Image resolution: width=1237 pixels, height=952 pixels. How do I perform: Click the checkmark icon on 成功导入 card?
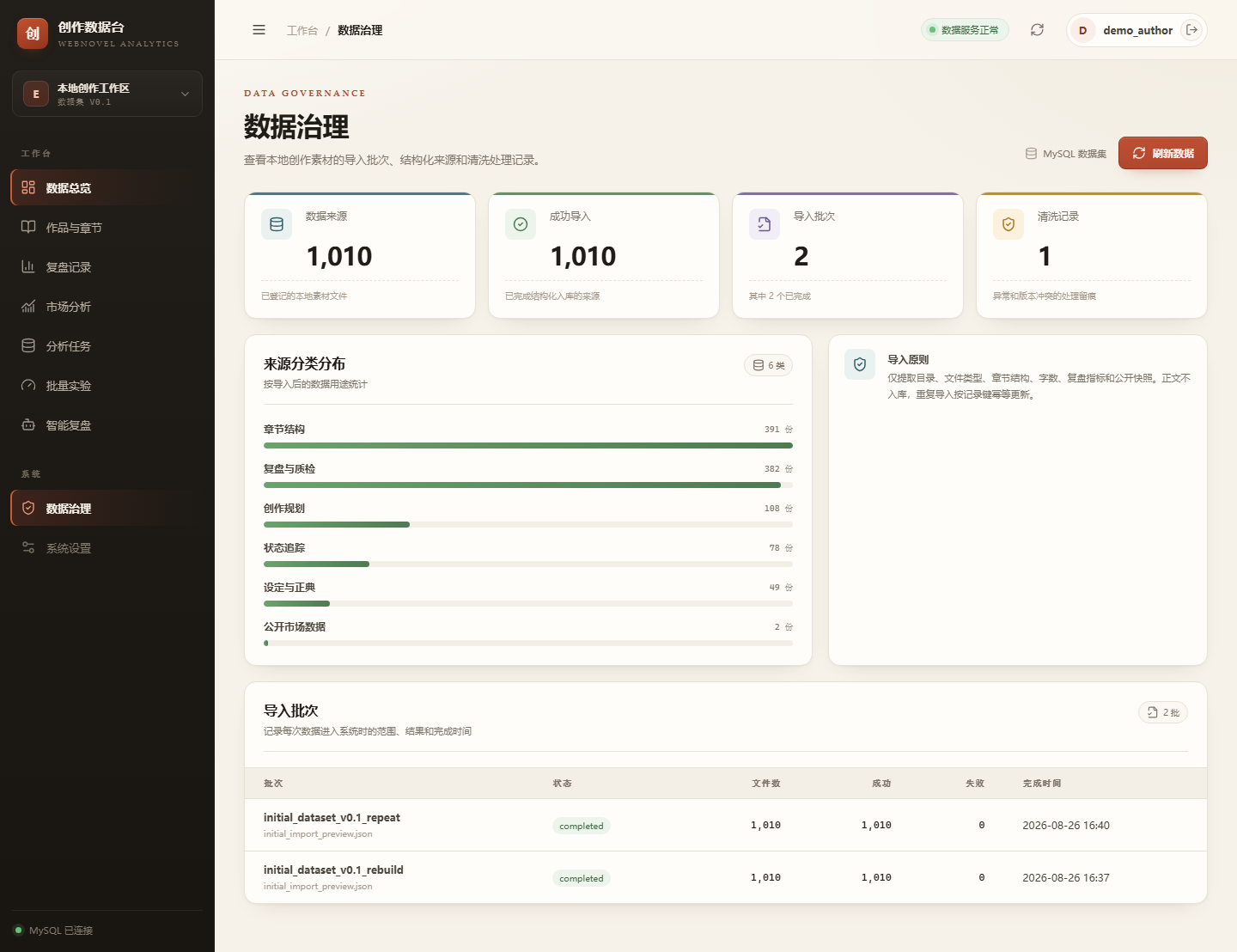click(x=521, y=224)
